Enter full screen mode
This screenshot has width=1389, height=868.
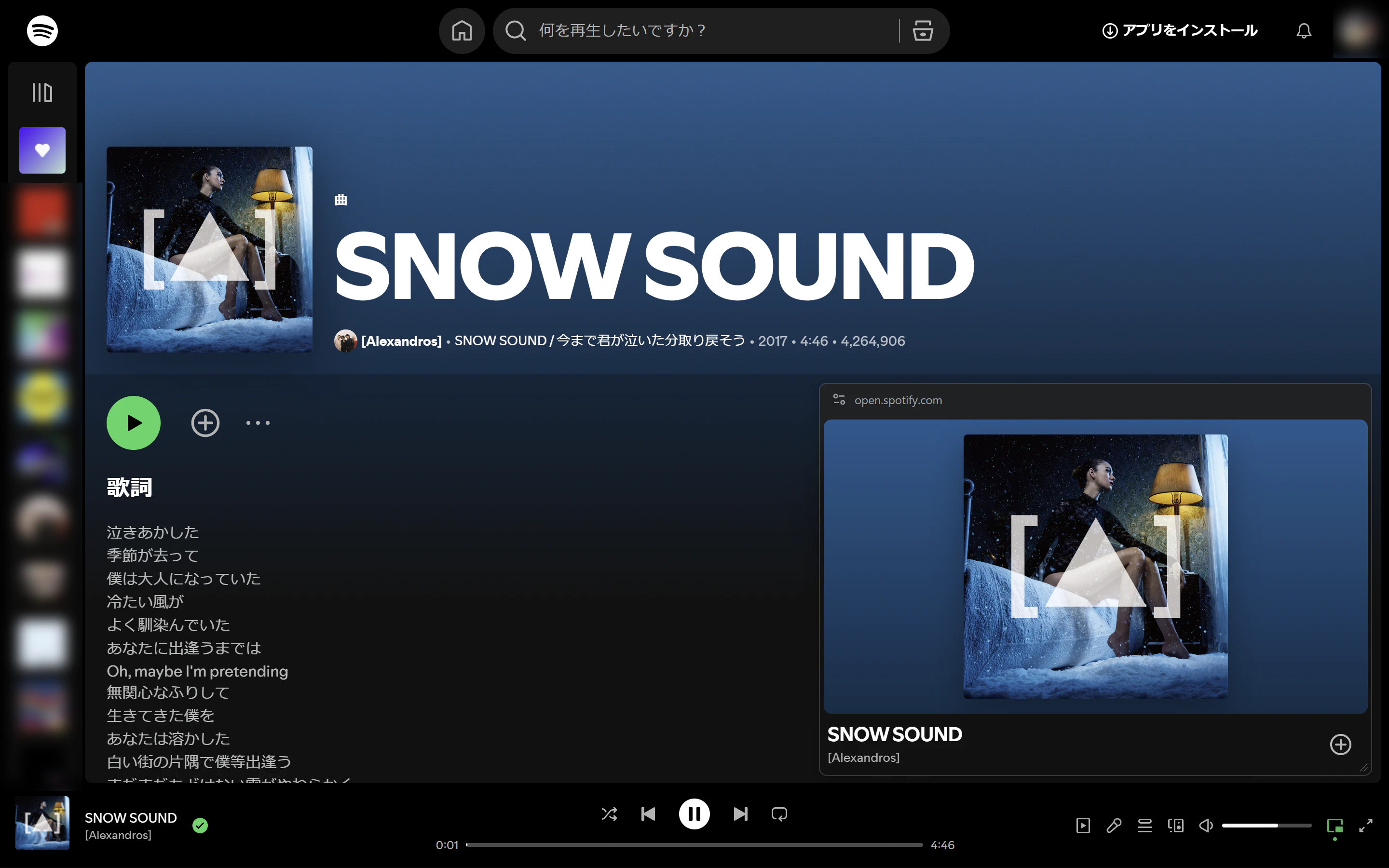1365,825
